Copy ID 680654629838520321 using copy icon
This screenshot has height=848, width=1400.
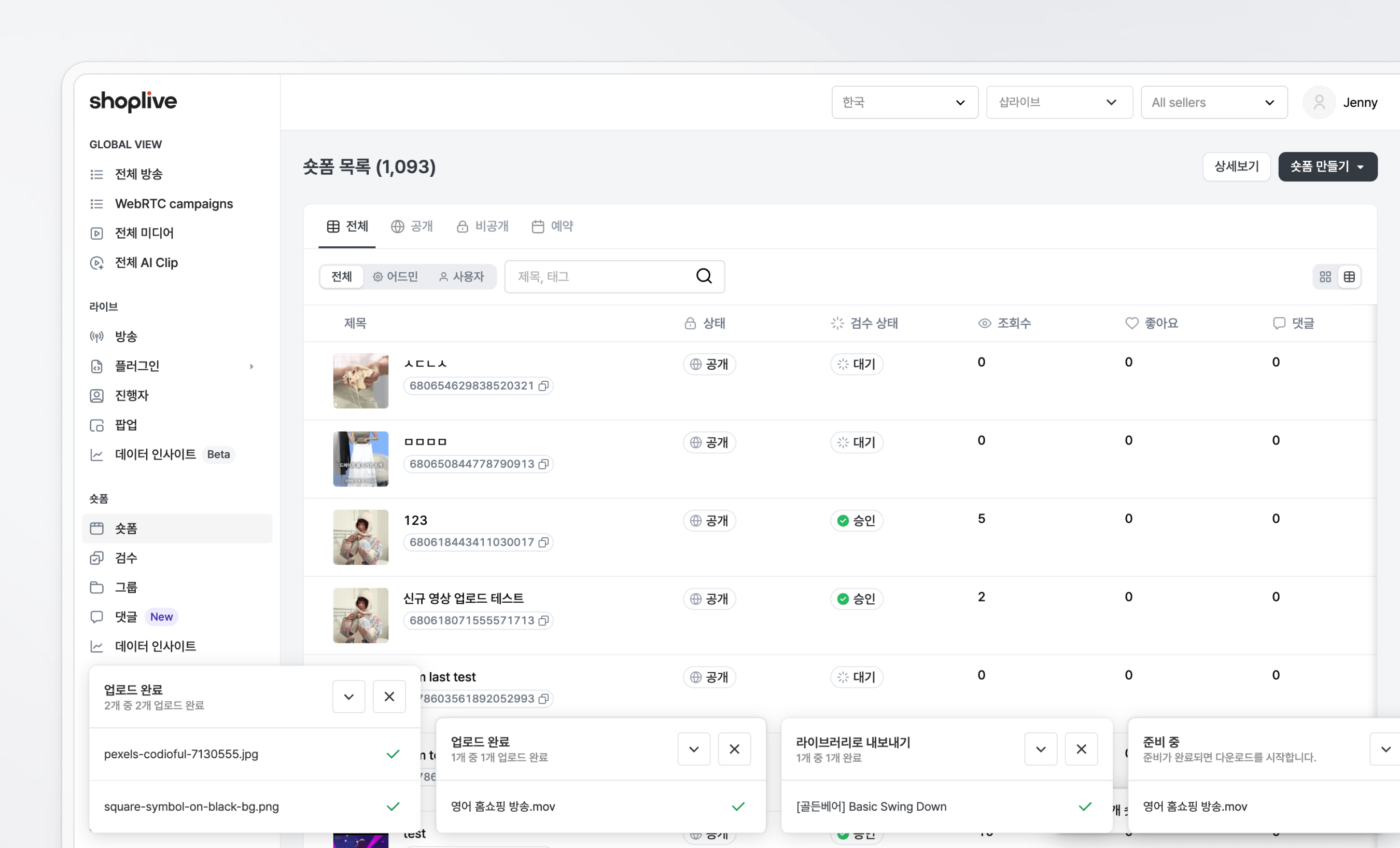tap(544, 386)
